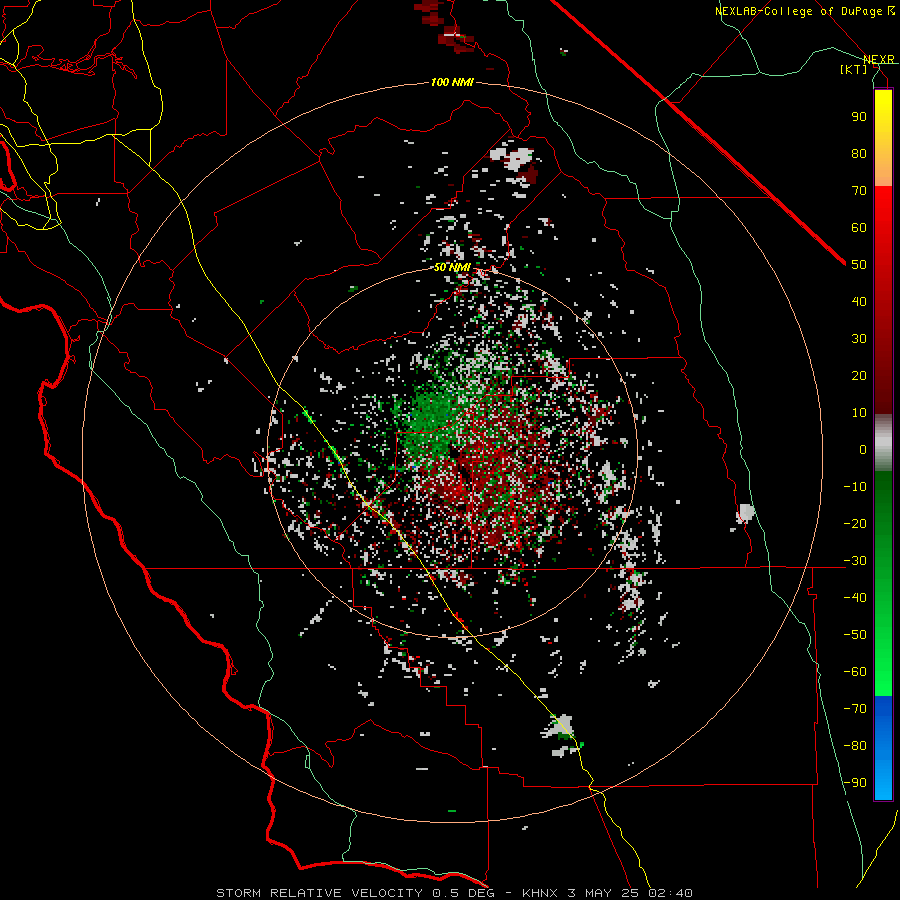Viewport: 900px width, 900px height.
Task: Click the -60 value on the velocity scale
Action: coord(855,672)
